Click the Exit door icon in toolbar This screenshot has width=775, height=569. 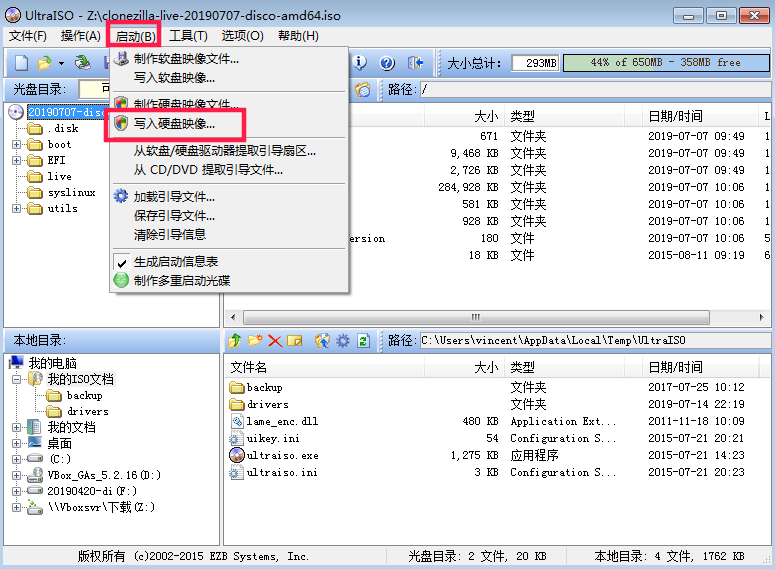[x=415, y=63]
